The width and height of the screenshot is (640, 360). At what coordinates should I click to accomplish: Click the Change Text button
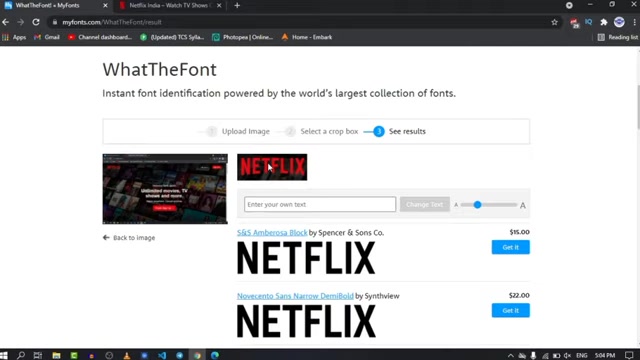pos(424,204)
